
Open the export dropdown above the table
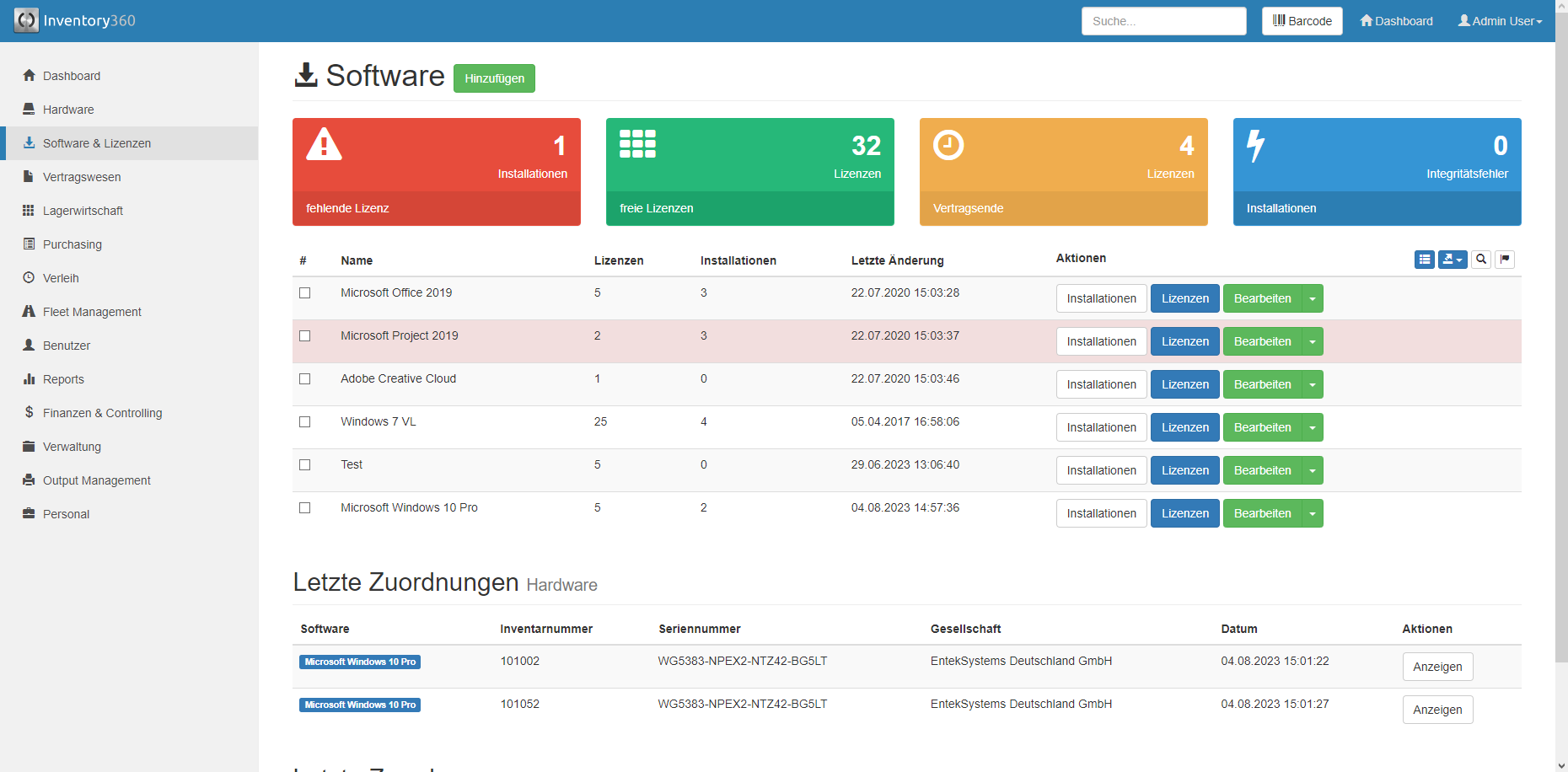1452,260
